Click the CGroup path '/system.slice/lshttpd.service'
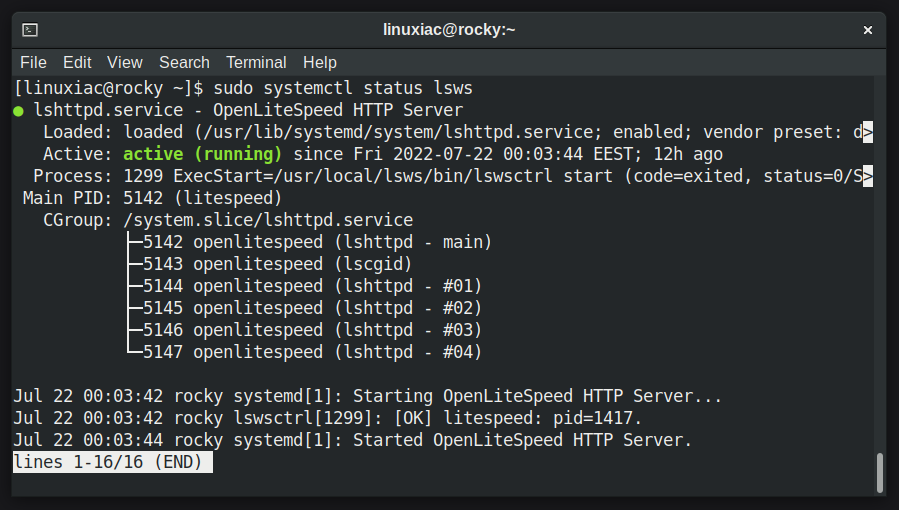Image resolution: width=899 pixels, height=510 pixels. point(268,220)
